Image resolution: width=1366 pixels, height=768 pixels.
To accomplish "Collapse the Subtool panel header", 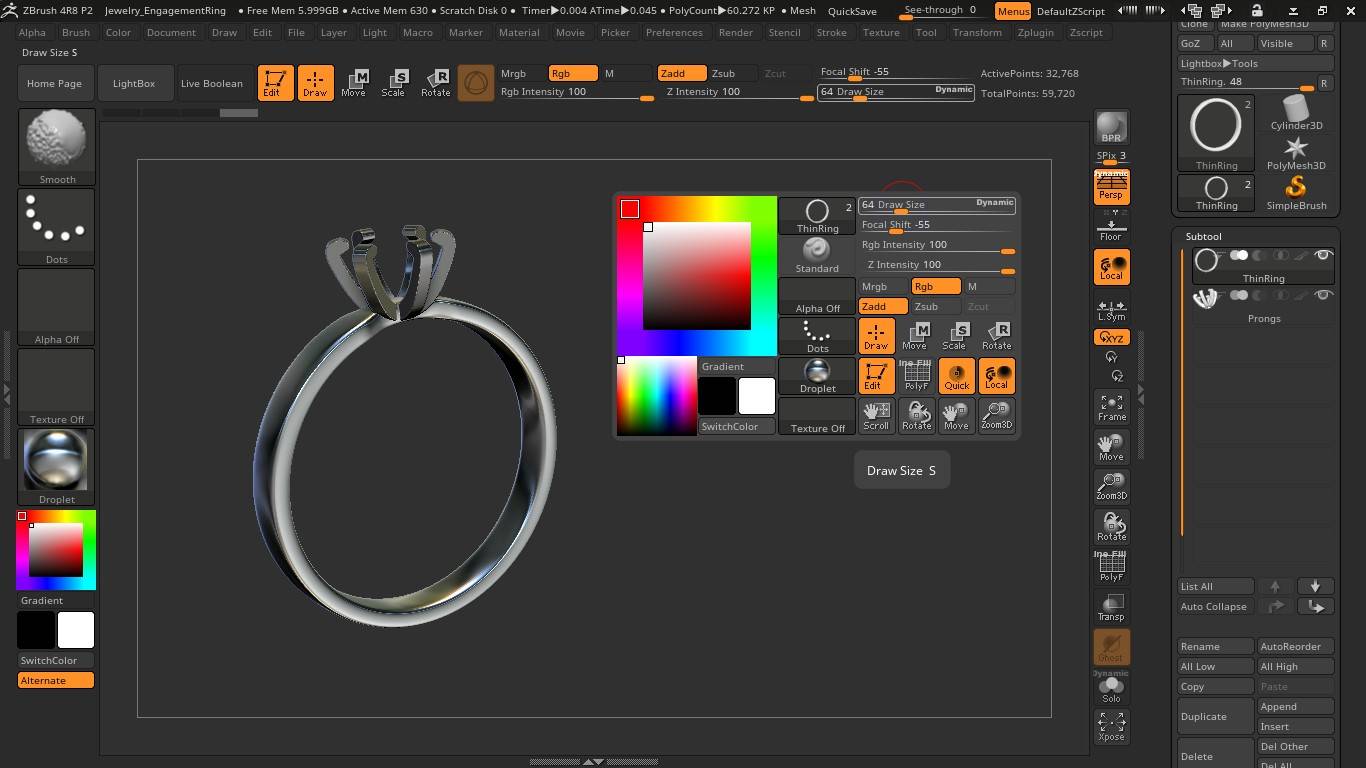I will [1204, 237].
